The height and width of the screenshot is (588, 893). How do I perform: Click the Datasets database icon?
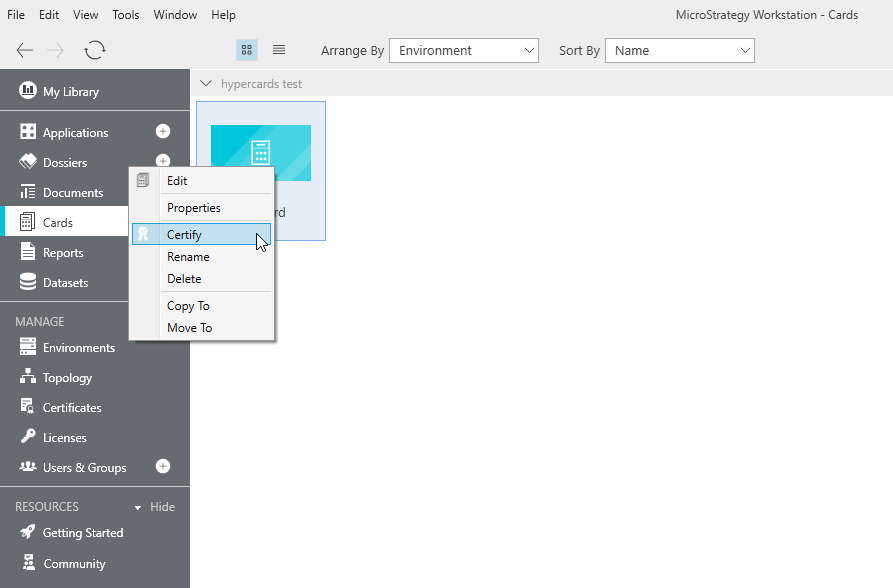pos(27,281)
